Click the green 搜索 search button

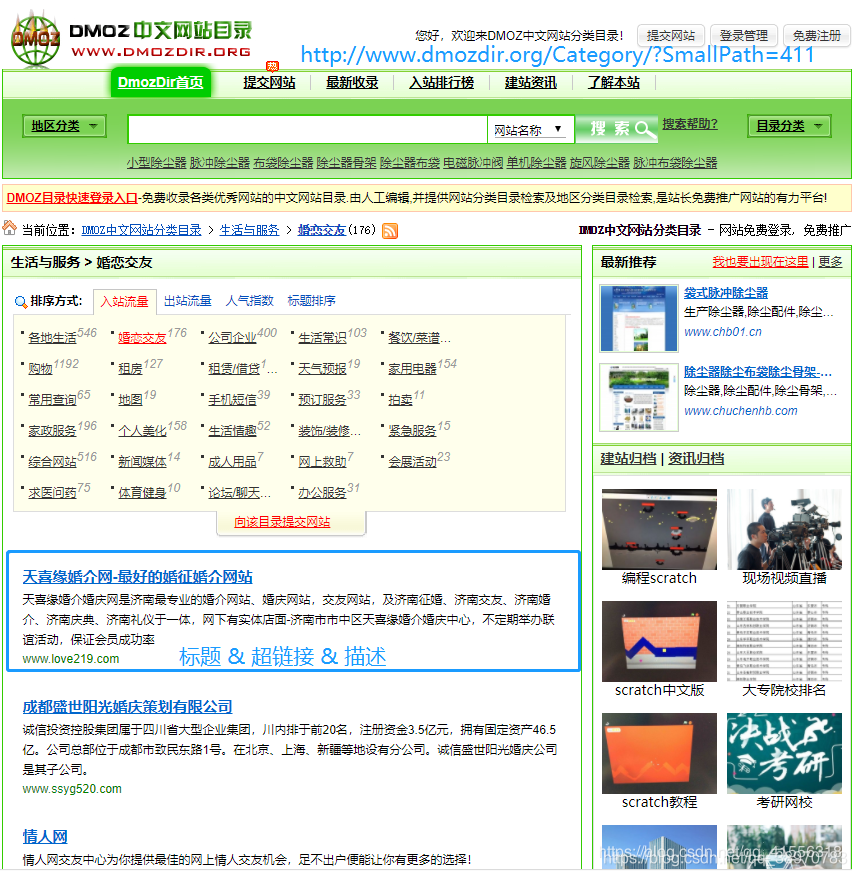tap(616, 129)
